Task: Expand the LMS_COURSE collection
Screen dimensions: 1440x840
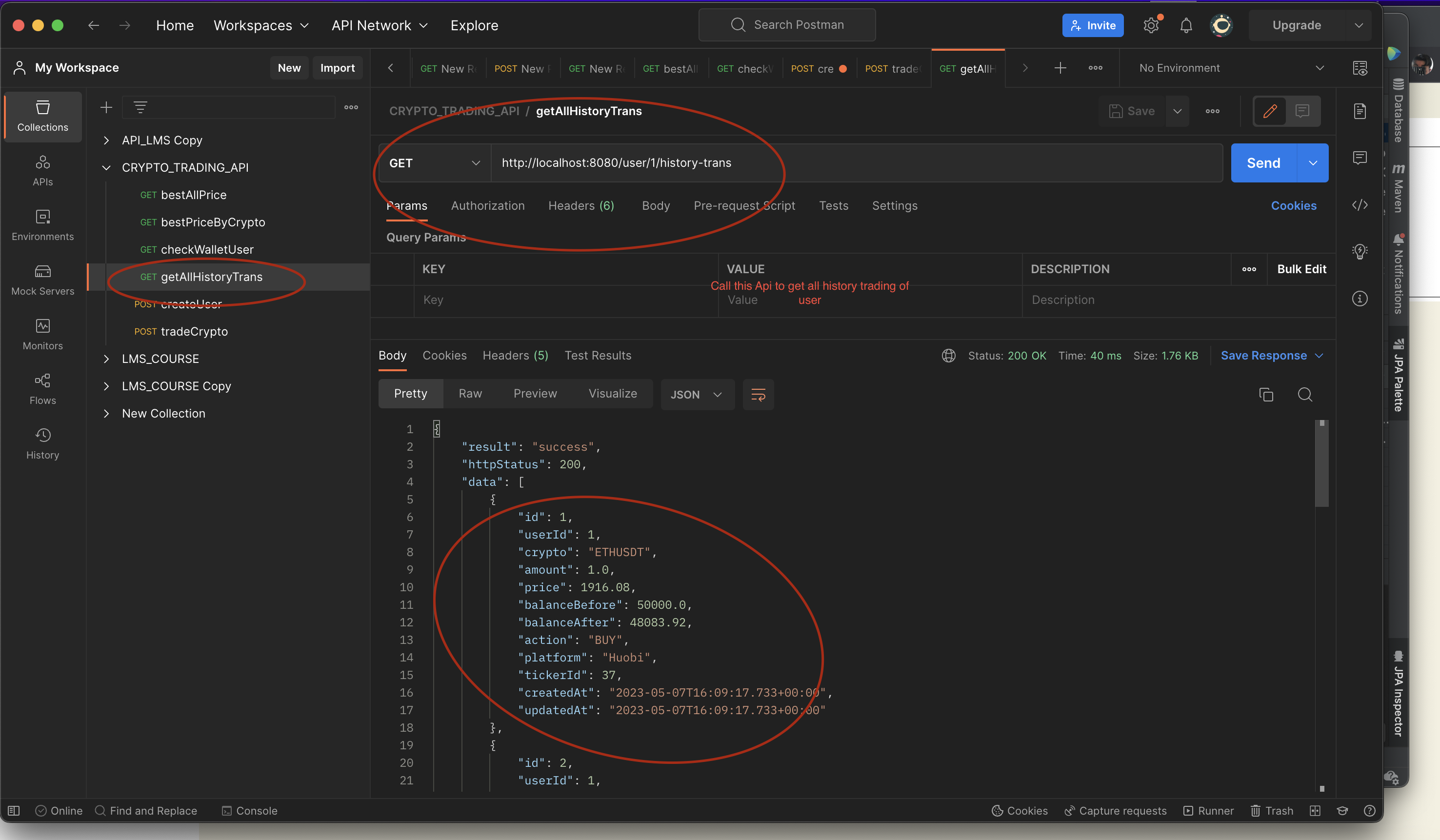Action: pyautogui.click(x=106, y=359)
